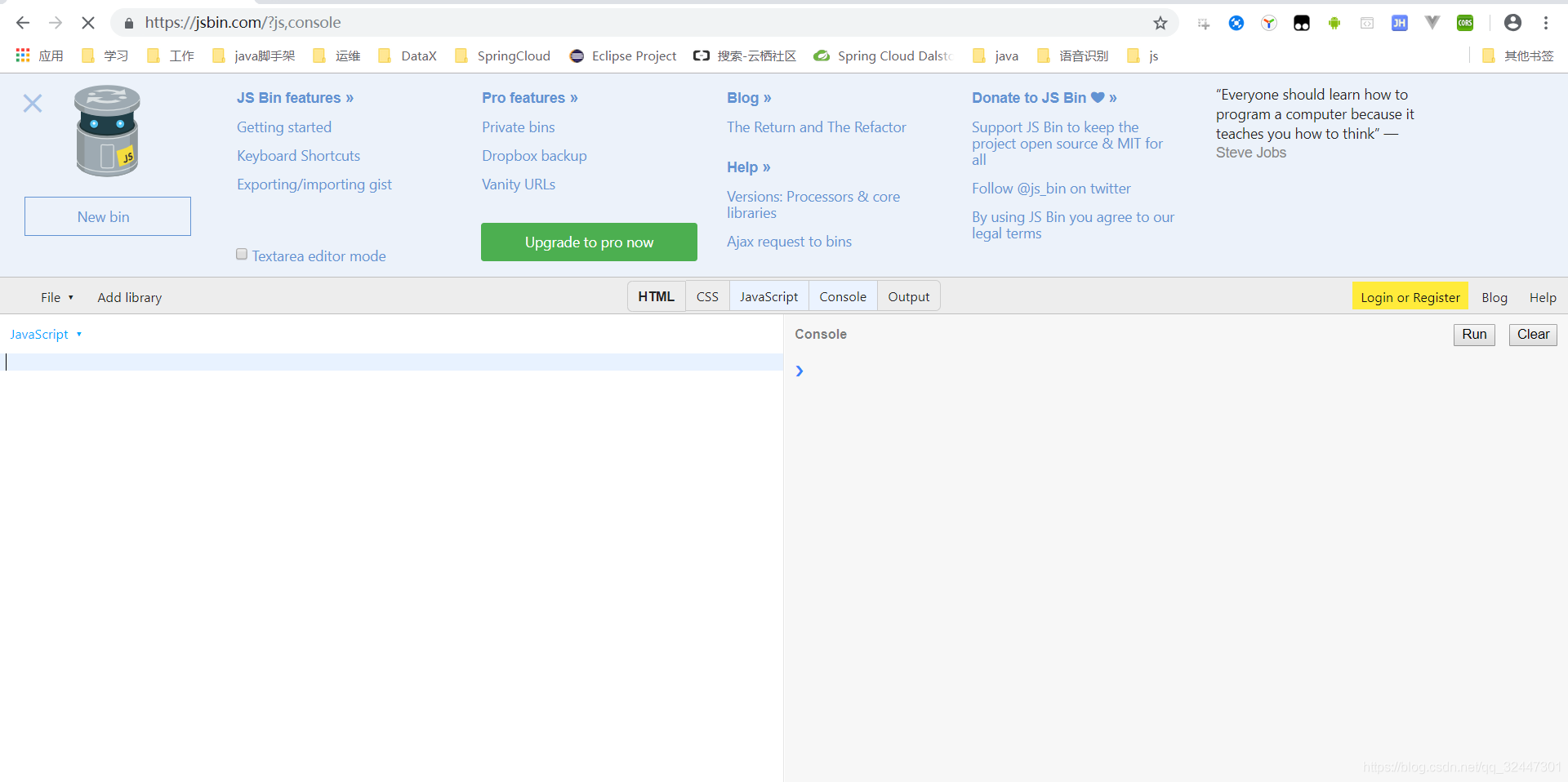Open Follow @js_bin on twitter link
1568x782 pixels.
pyautogui.click(x=1051, y=188)
